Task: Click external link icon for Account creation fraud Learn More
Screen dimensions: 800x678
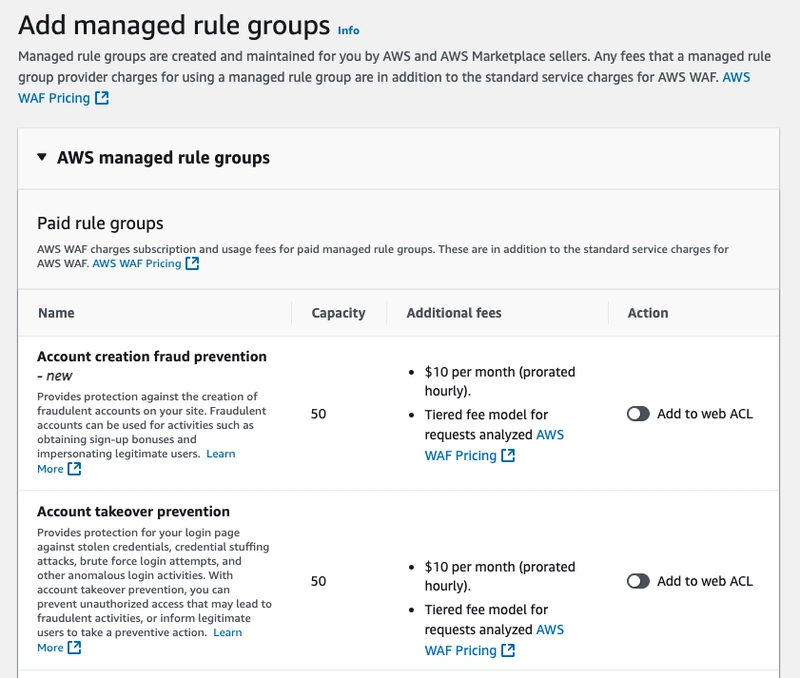Action: pos(74,468)
